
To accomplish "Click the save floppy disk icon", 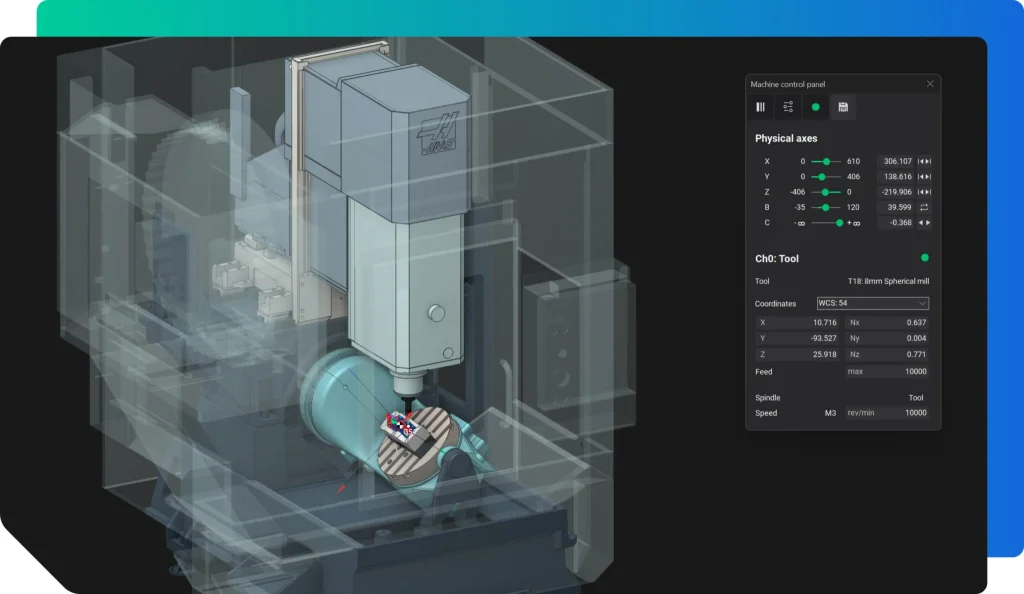I will pyautogui.click(x=843, y=107).
